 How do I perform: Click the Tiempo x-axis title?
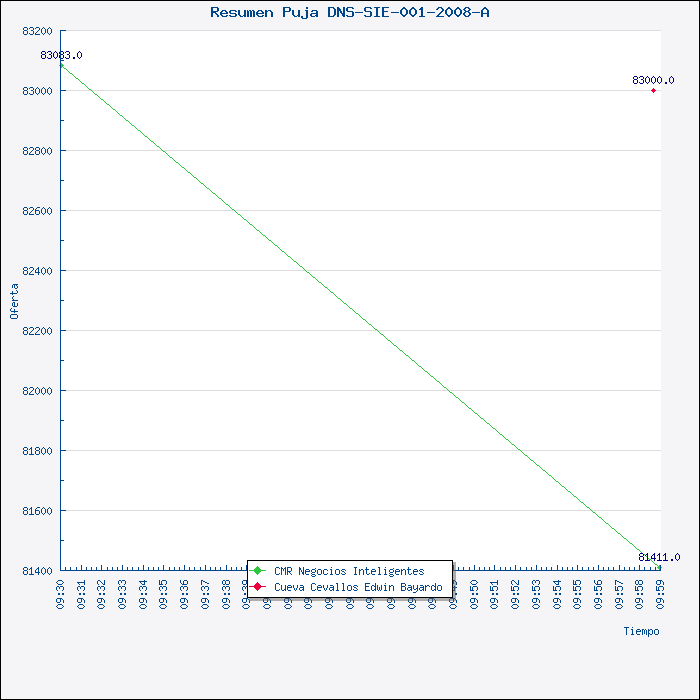pyautogui.click(x=641, y=631)
